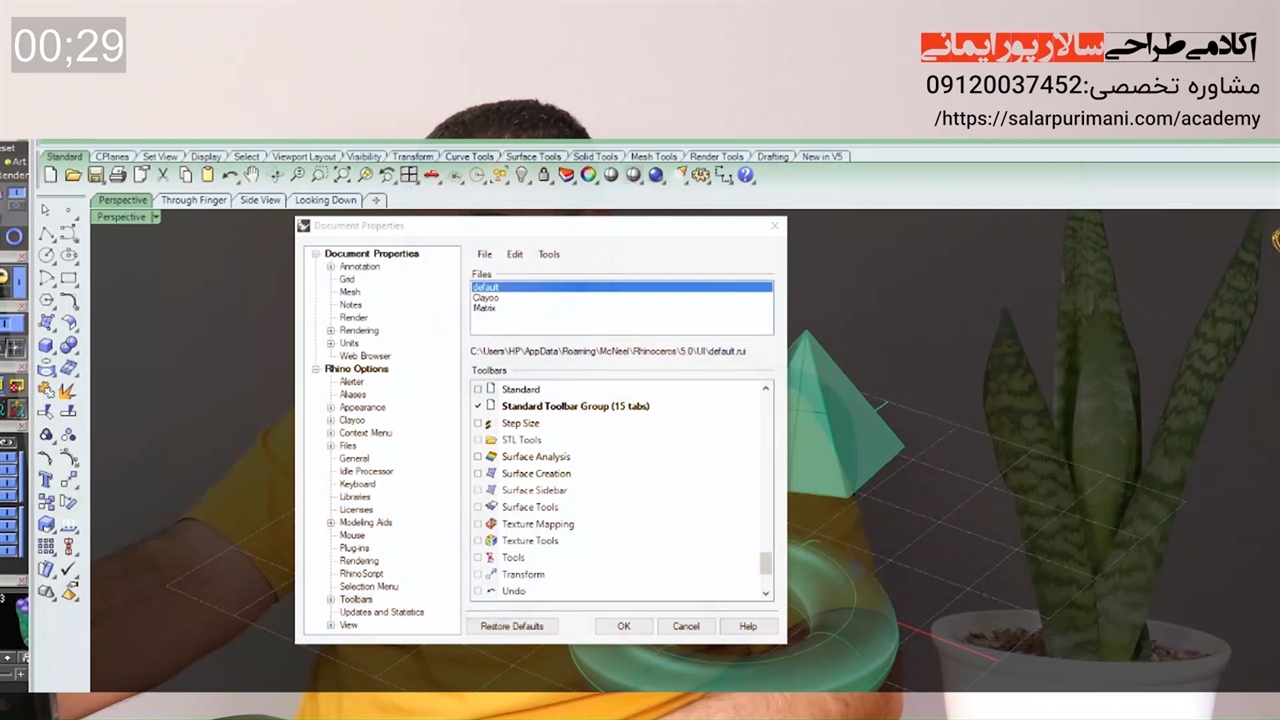This screenshot has height=720, width=1280.
Task: Check the Texture Mapping toolbar checkbox
Action: [478, 524]
